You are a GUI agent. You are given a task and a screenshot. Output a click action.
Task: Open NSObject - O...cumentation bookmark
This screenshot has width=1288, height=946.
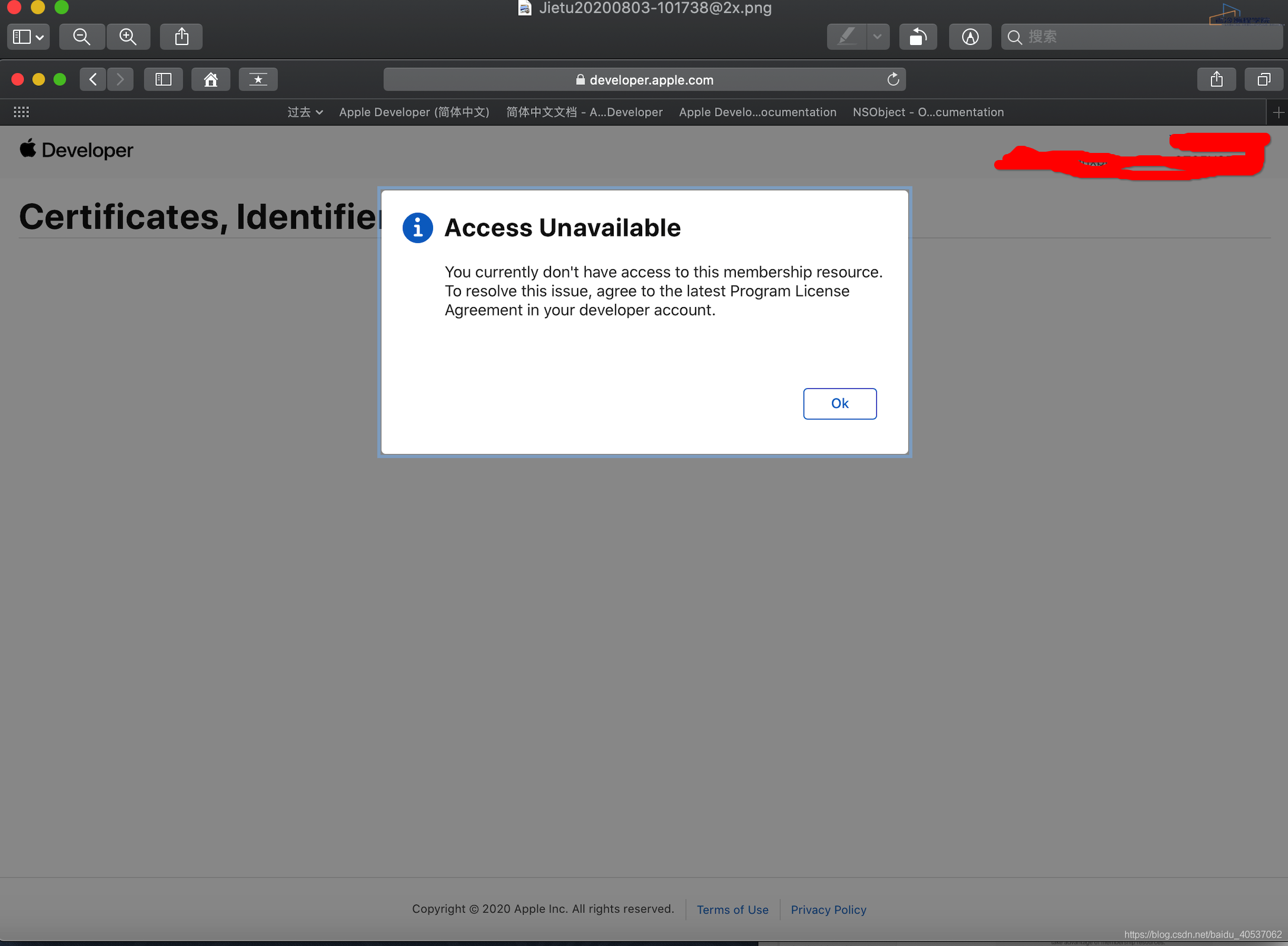928,112
